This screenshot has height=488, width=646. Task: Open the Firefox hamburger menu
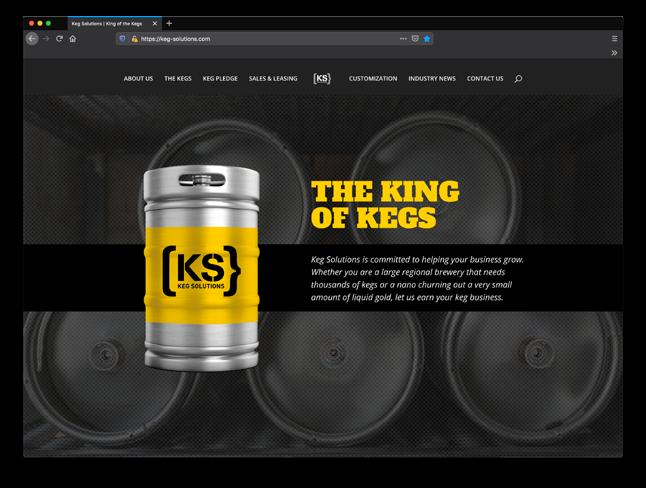[x=614, y=39]
